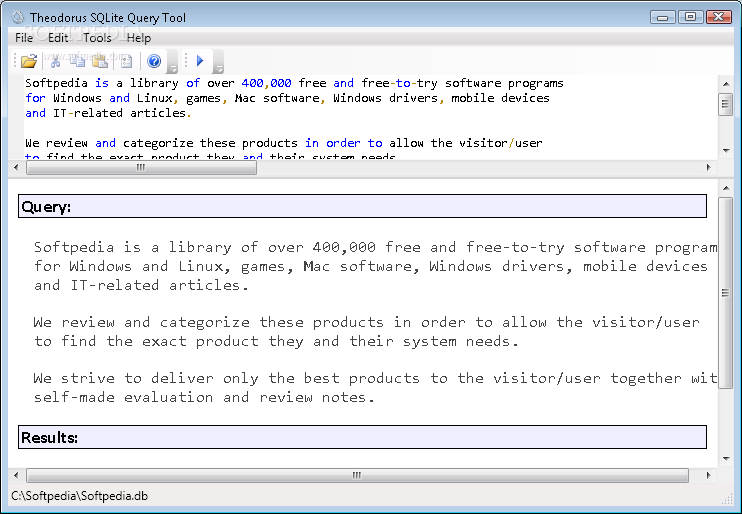Click the results horizontal scrollbar thumb
742x514 pixels.
click(x=357, y=475)
